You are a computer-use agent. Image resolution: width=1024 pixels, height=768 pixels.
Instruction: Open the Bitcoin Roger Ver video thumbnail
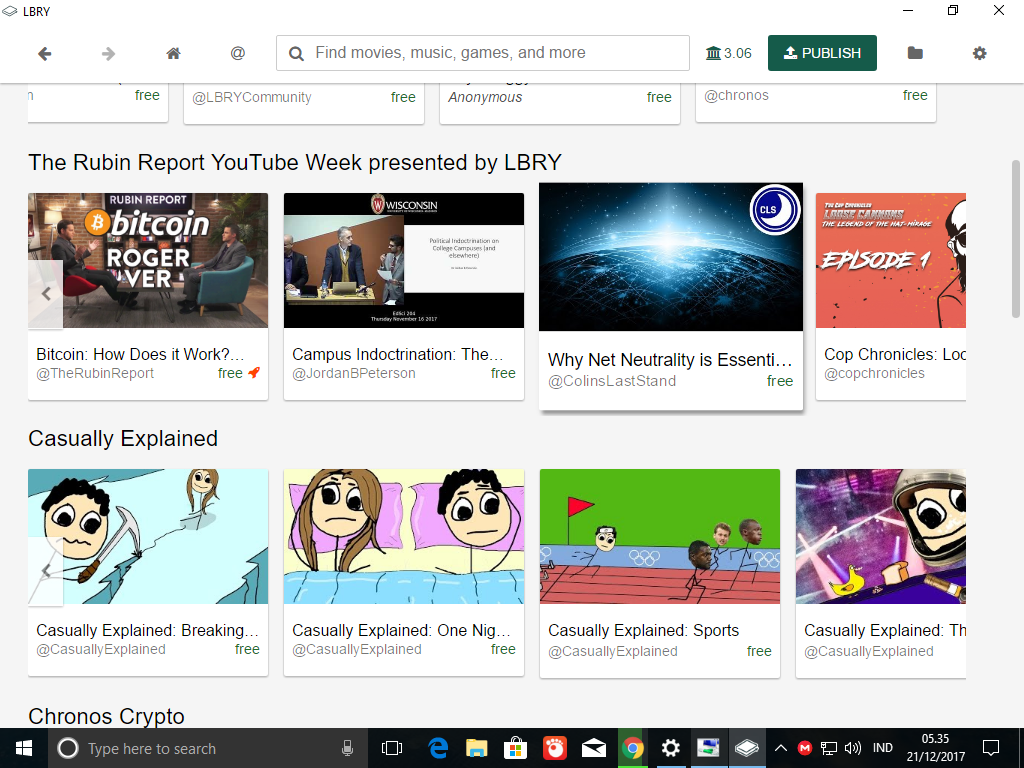point(148,261)
